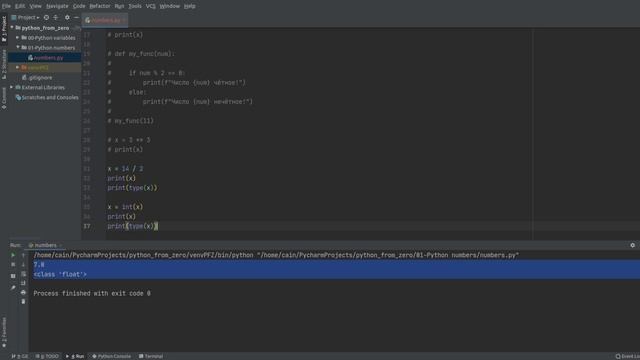Viewport: 640px width, 360px height.
Task: Click the code line 'x = 14 / 2'
Action: coord(125,169)
